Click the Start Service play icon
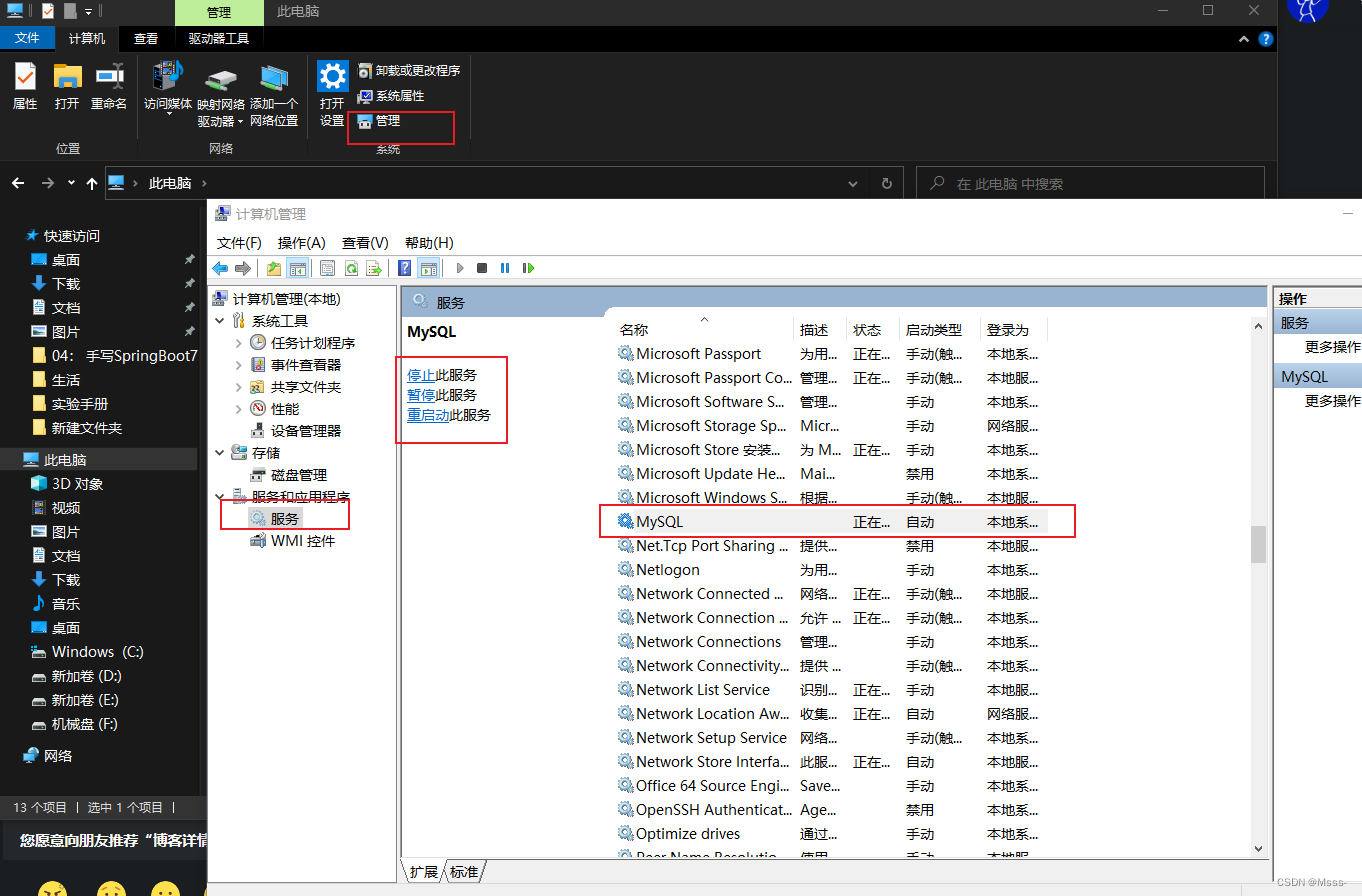The width and height of the screenshot is (1362, 896). pyautogui.click(x=460, y=268)
